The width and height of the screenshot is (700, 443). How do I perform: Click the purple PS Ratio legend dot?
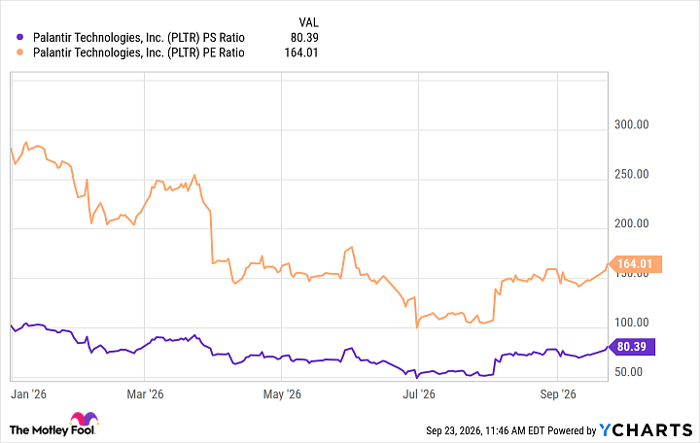(x=20, y=38)
